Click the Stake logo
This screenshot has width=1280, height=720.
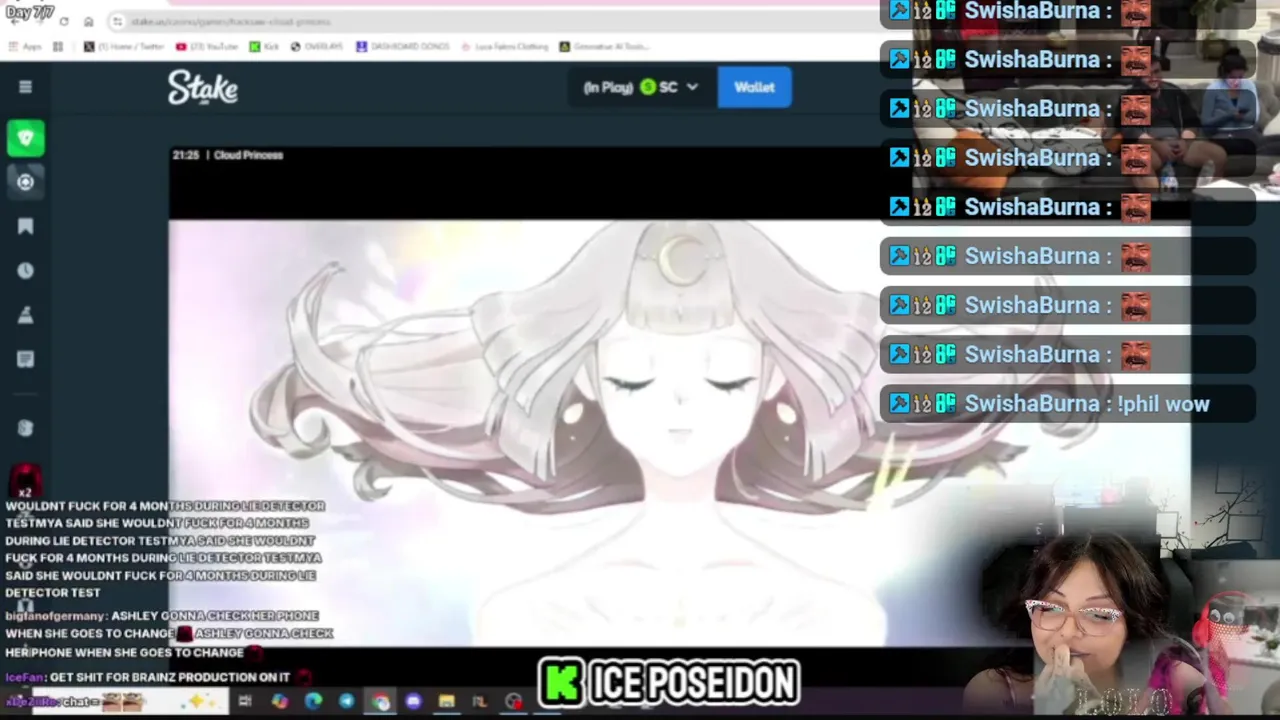[203, 88]
